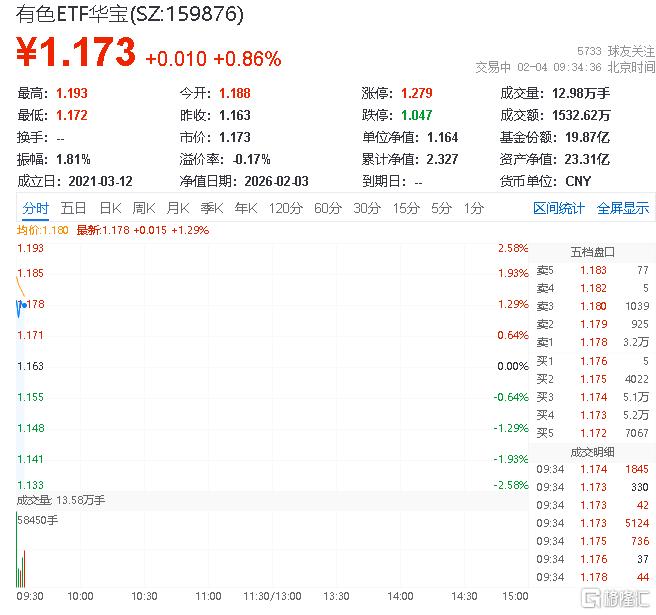Select the 120分 interval tab
656x615 pixels.
pos(286,208)
